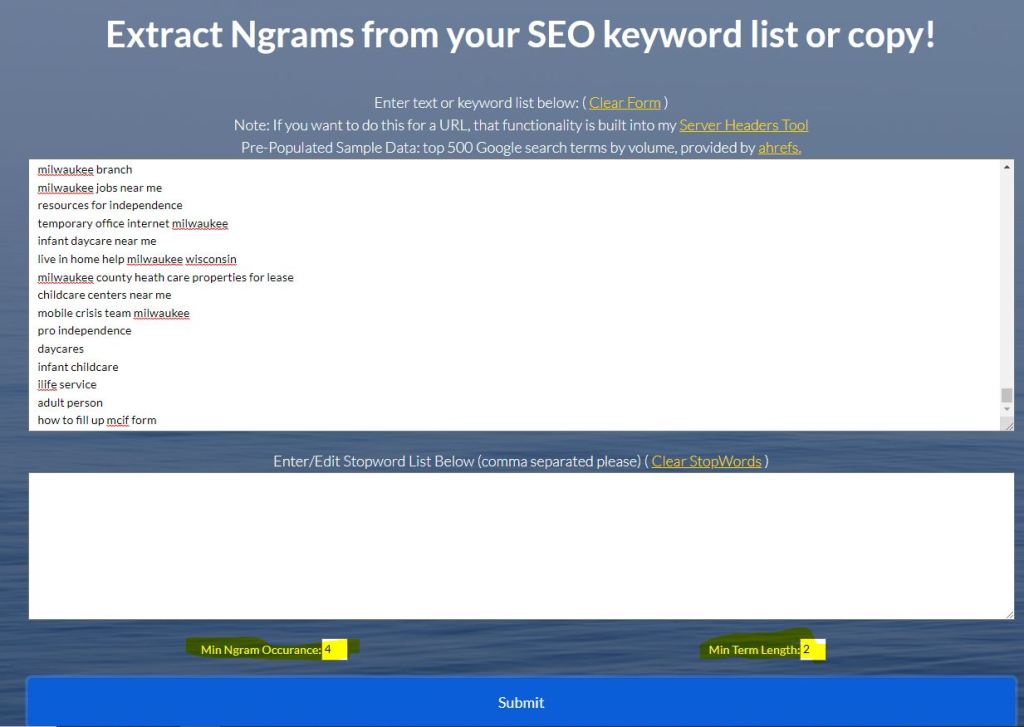Focus the Min Ngram Occurance field
Image resolution: width=1024 pixels, height=727 pixels.
334,650
